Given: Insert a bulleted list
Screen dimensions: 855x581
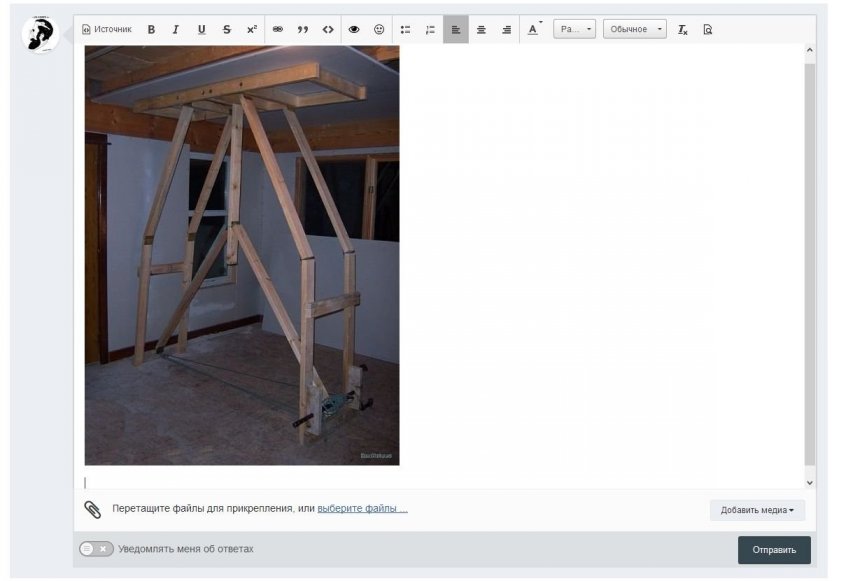Looking at the screenshot, I should pos(405,30).
